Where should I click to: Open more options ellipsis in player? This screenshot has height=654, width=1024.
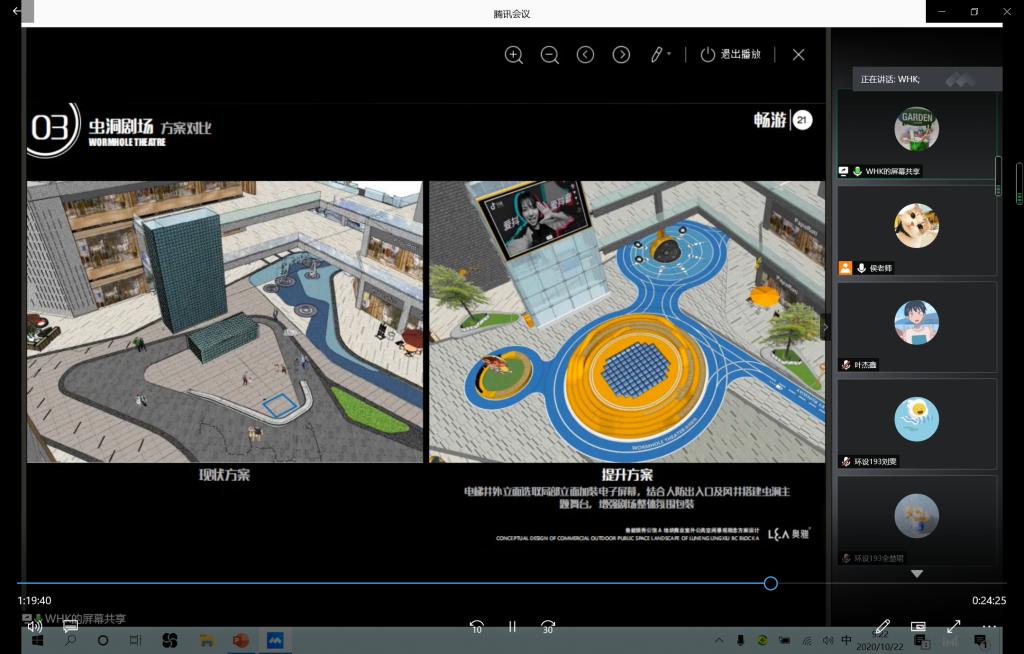click(x=989, y=627)
